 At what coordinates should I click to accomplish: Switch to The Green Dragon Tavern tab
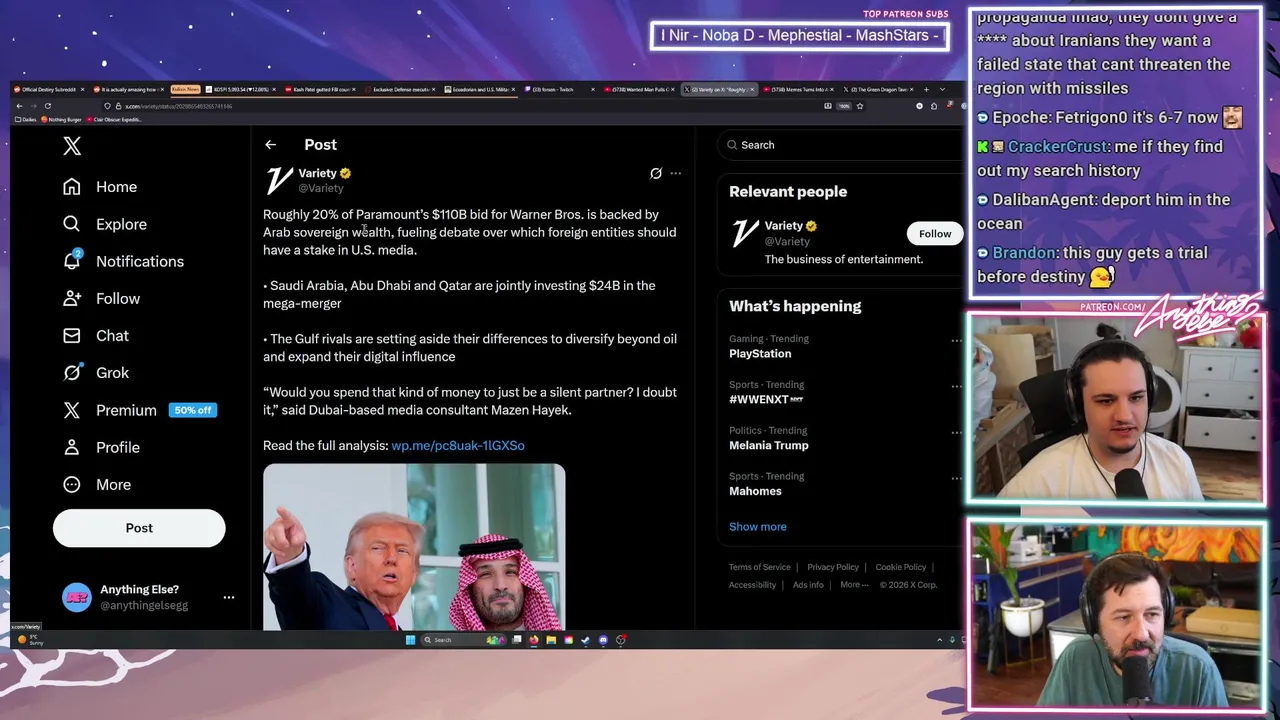click(877, 90)
